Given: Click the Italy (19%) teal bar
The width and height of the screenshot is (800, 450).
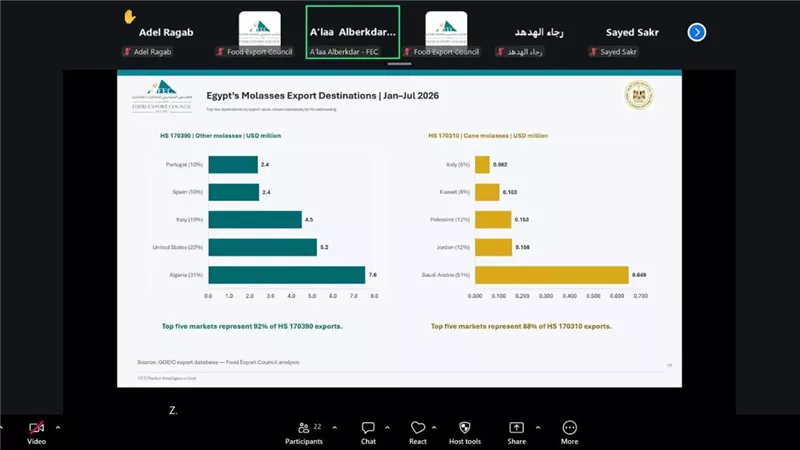Looking at the screenshot, I should [x=255, y=219].
